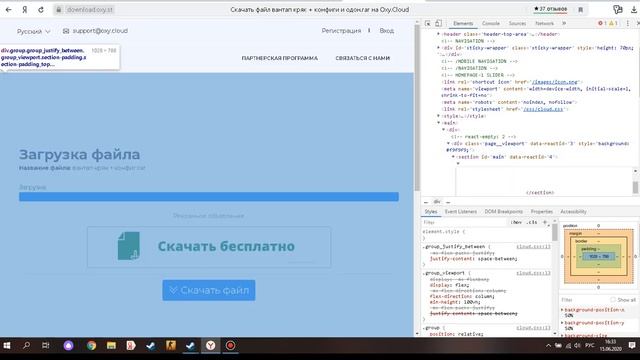640x360 pixels.
Task: Open ПАРТНЕРСКАЯ ПРОГРАММА menu item
Action: (280, 58)
